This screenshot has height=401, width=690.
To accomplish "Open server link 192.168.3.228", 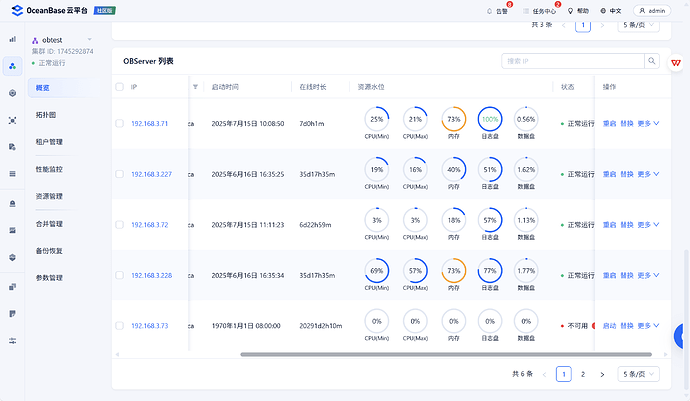I will click(x=151, y=276).
